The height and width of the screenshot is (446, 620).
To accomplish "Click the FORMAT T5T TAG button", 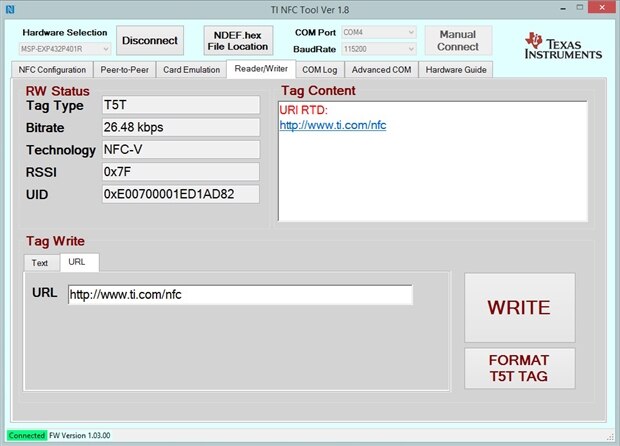I will click(x=519, y=368).
